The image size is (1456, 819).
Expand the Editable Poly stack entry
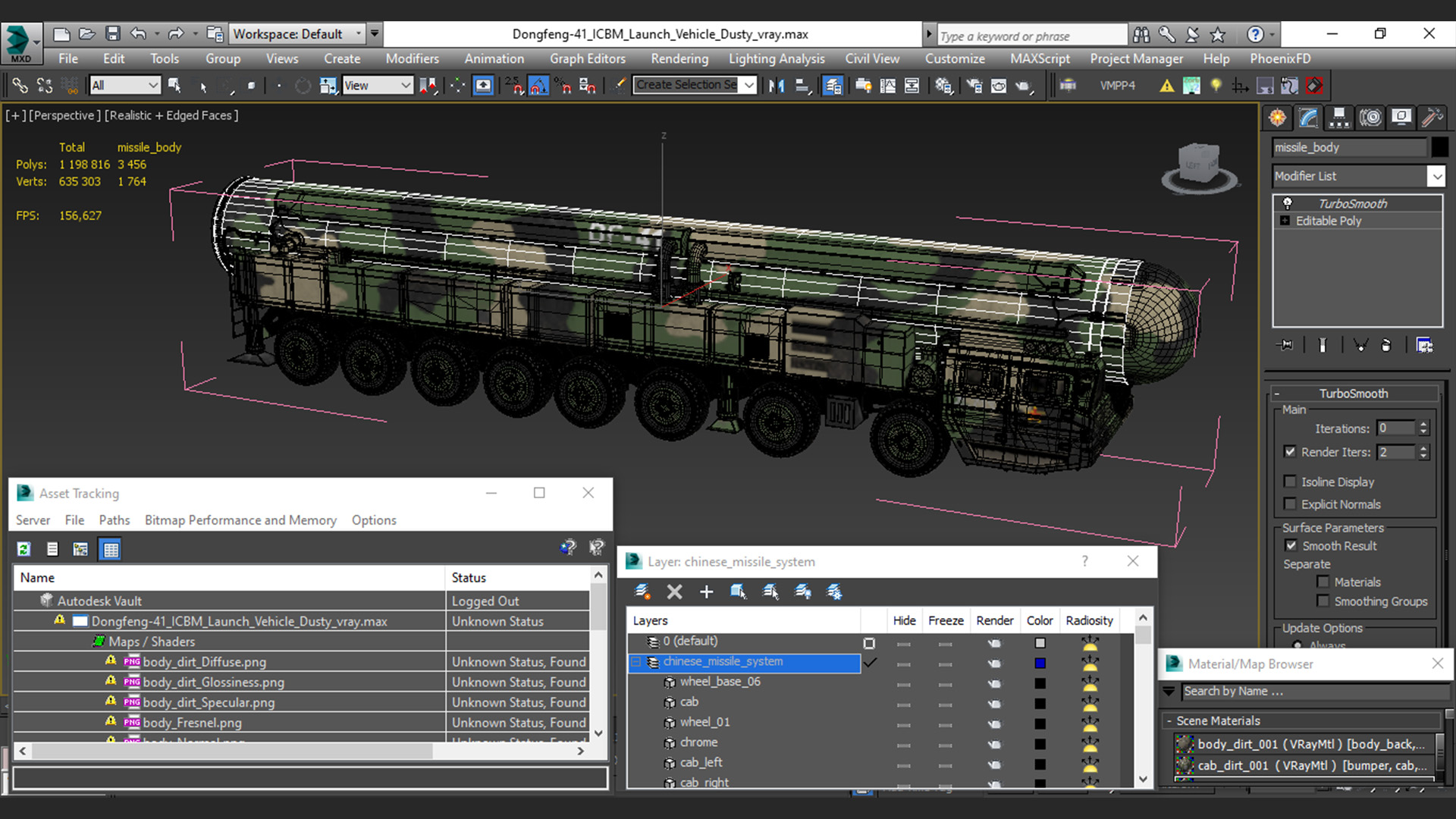(1285, 221)
